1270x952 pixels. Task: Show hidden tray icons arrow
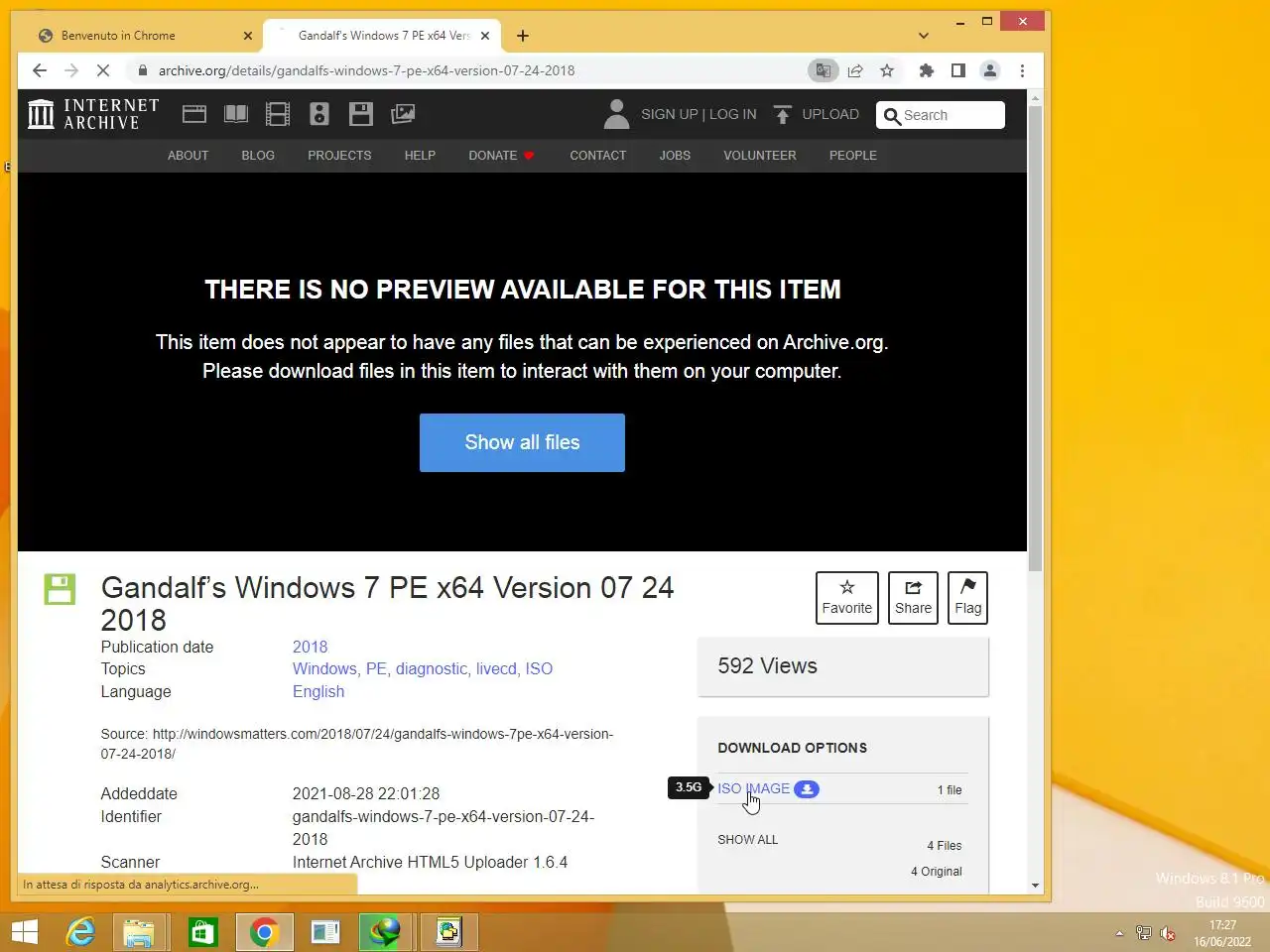click(1119, 933)
